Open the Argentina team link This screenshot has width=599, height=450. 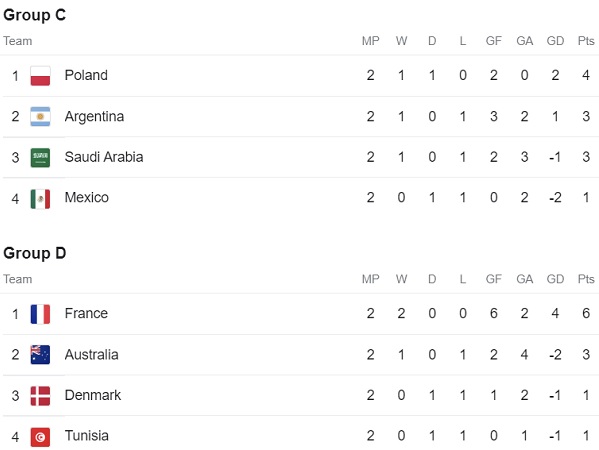(94, 117)
